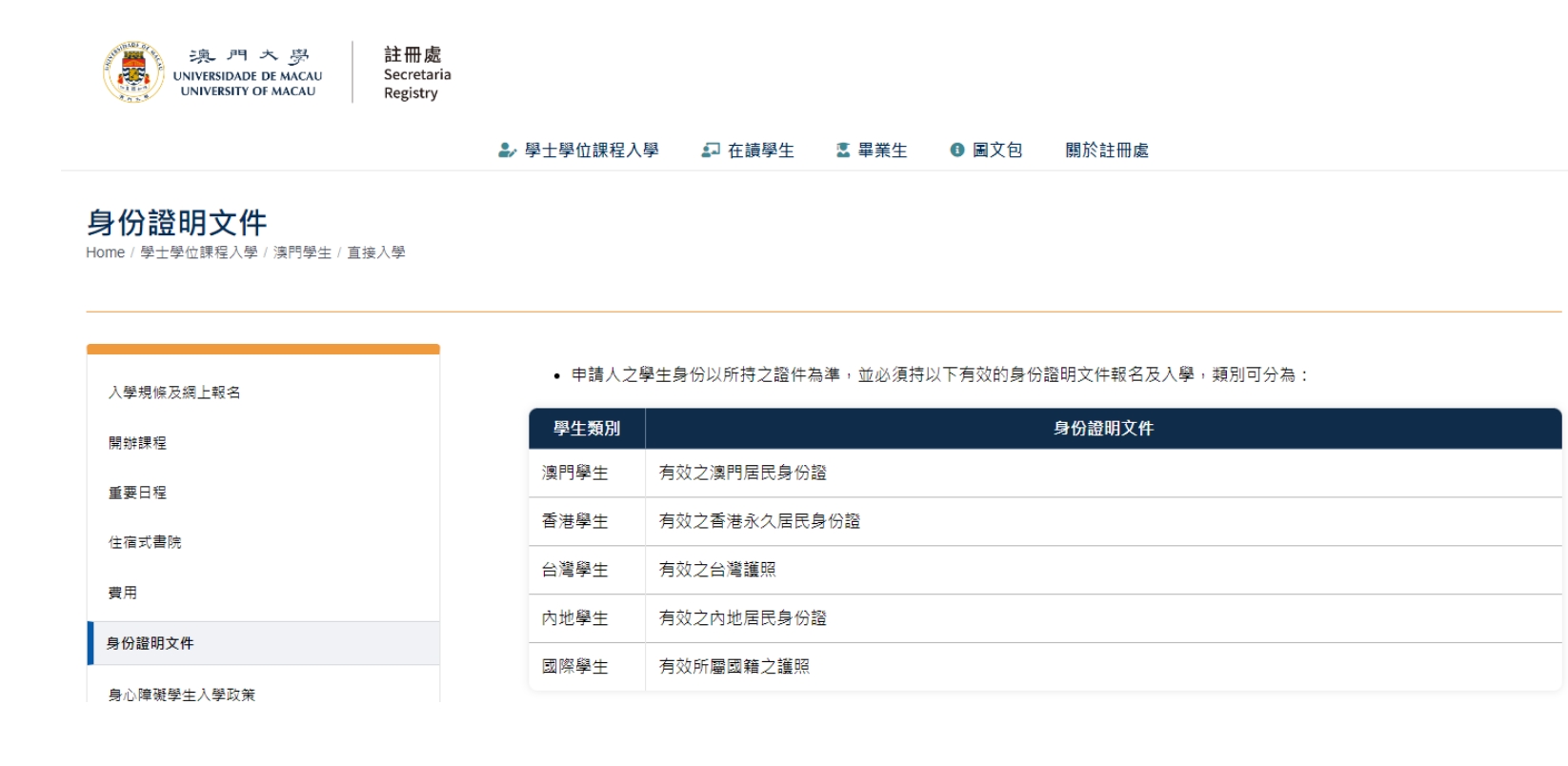Open 學士學位課程入學 breadcrumb link
Image resolution: width=1568 pixels, height=766 pixels.
(199, 252)
